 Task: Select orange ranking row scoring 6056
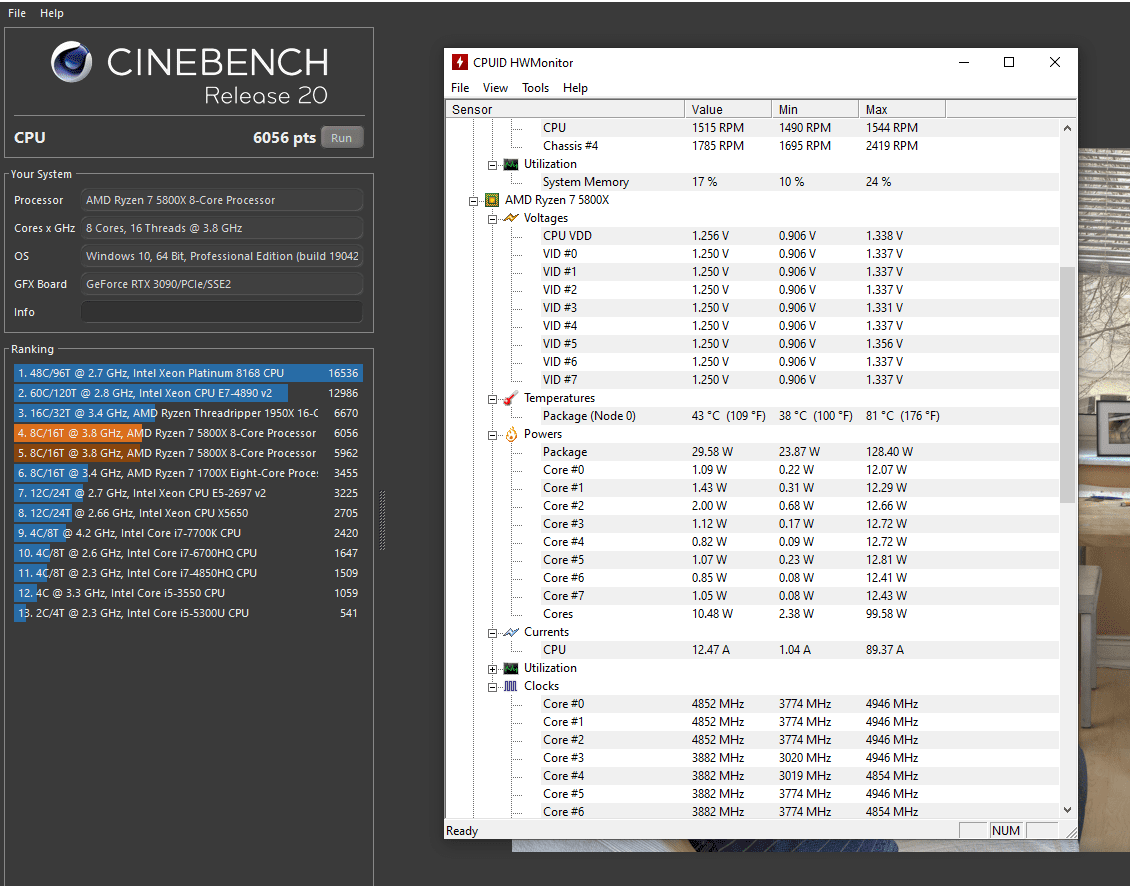188,433
